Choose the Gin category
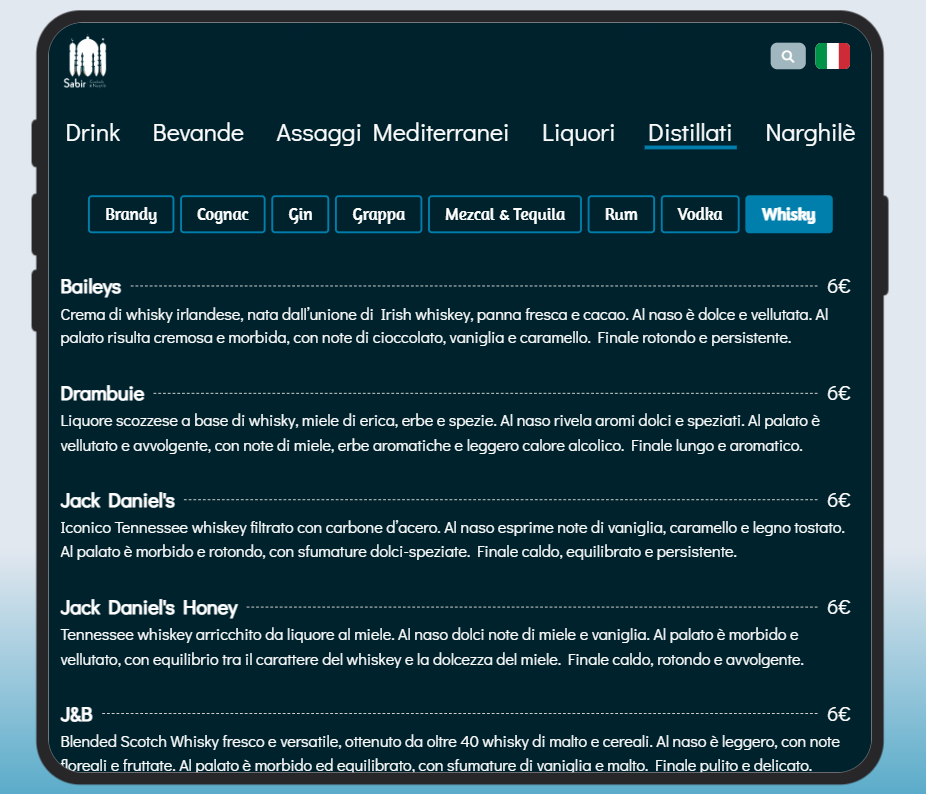The image size is (926, 794). click(300, 214)
